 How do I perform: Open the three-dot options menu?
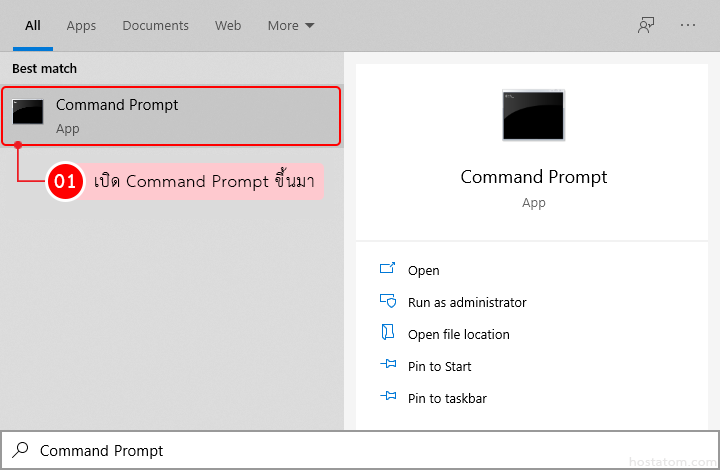(688, 25)
